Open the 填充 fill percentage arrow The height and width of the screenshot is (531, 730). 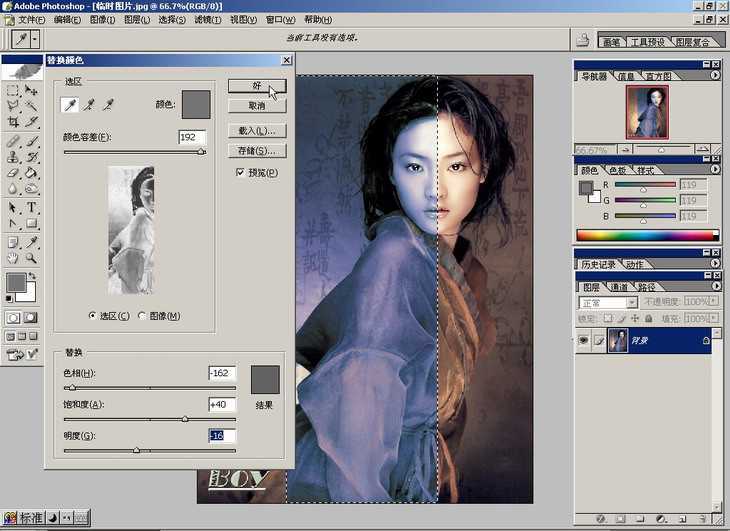pyautogui.click(x=714, y=318)
